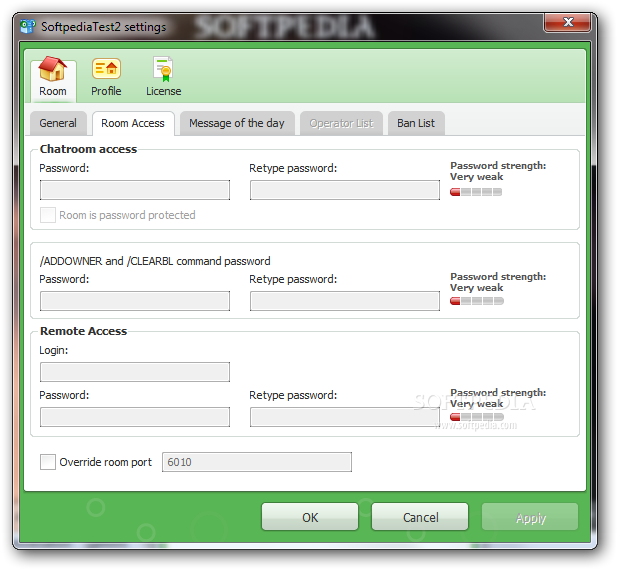This screenshot has height=570, width=618.
Task: Click Chatroom access password strength meter
Action: 476,192
